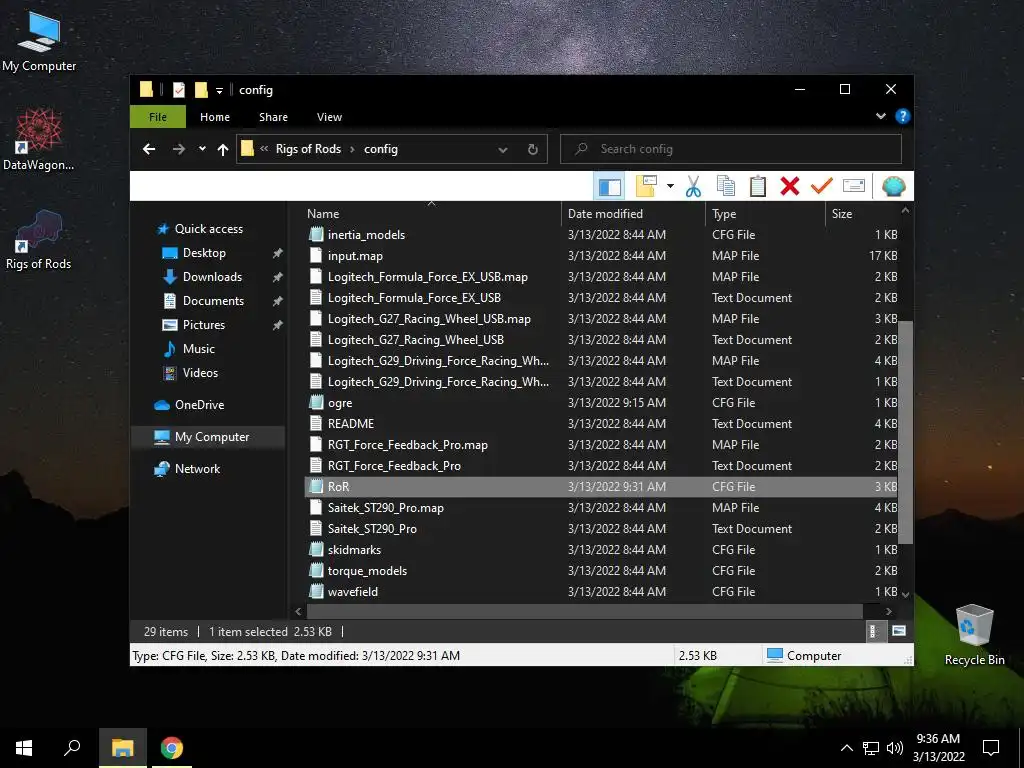Select the ogre CFG file
The height and width of the screenshot is (768, 1024).
[x=602, y=403]
